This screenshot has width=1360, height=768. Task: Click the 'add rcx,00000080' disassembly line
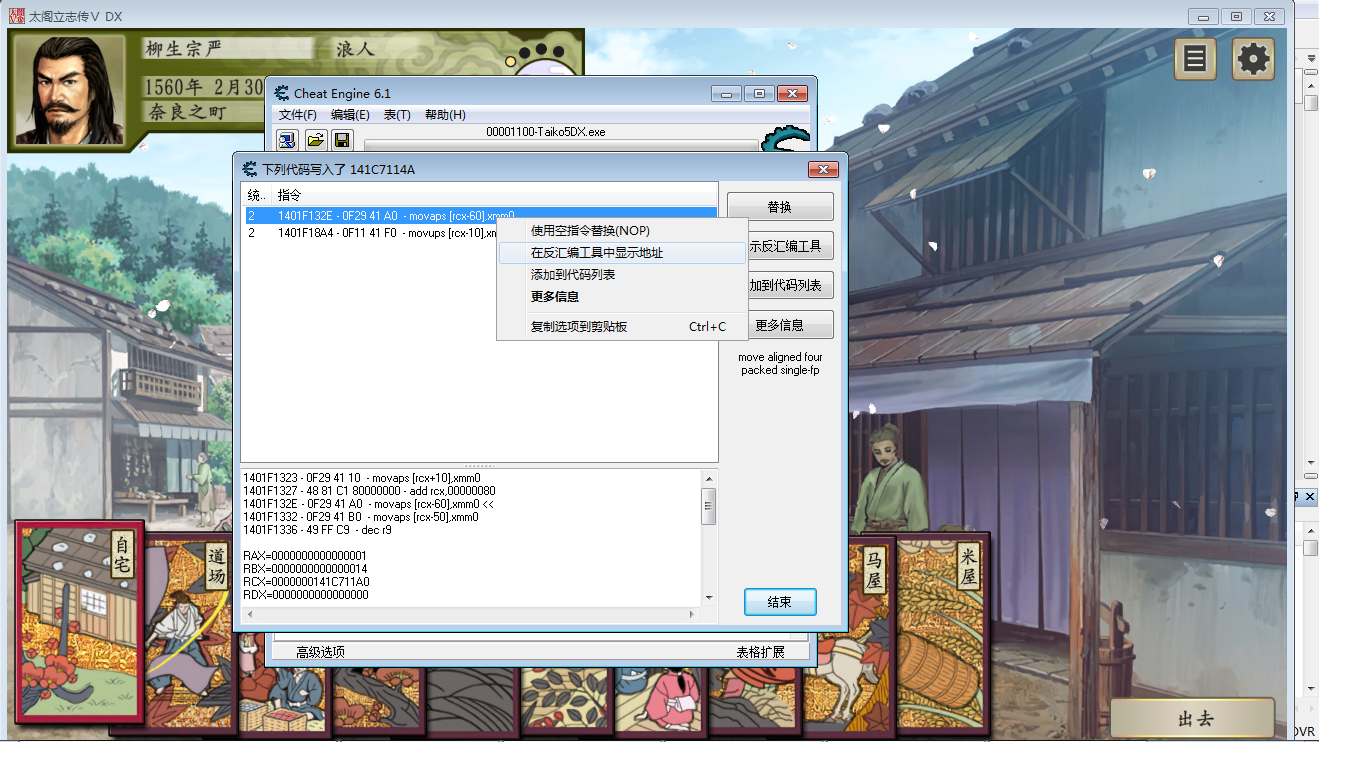(369, 491)
